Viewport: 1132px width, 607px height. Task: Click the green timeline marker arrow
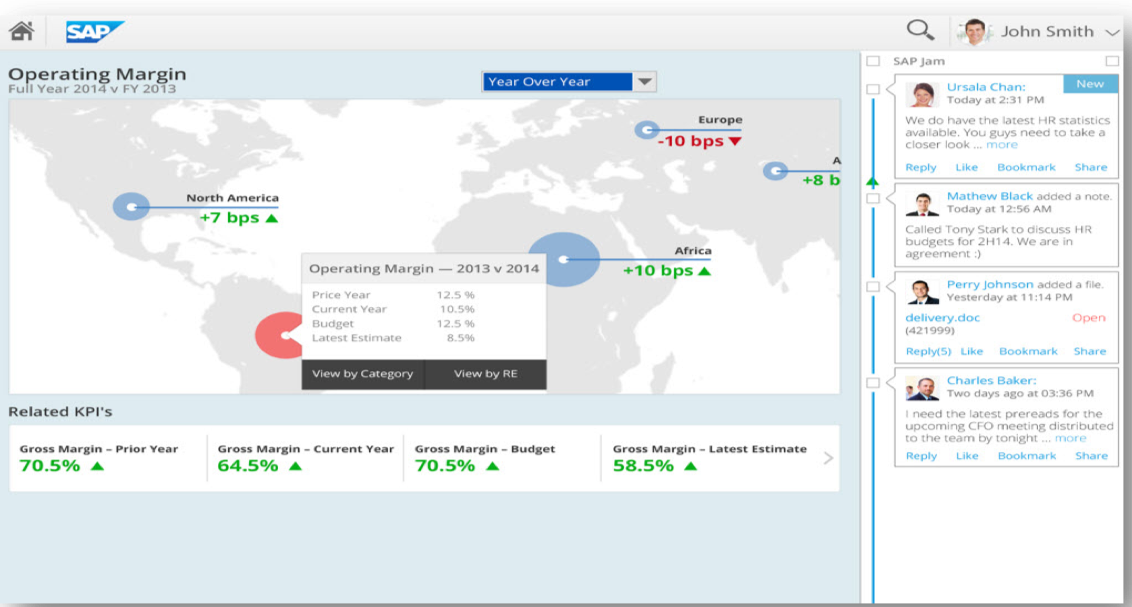(872, 182)
